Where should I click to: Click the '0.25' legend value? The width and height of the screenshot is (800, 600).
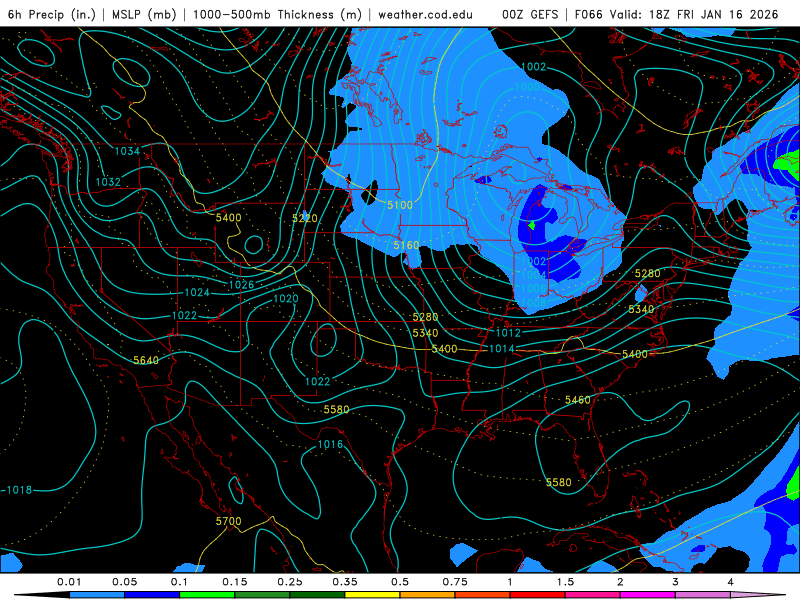click(290, 582)
